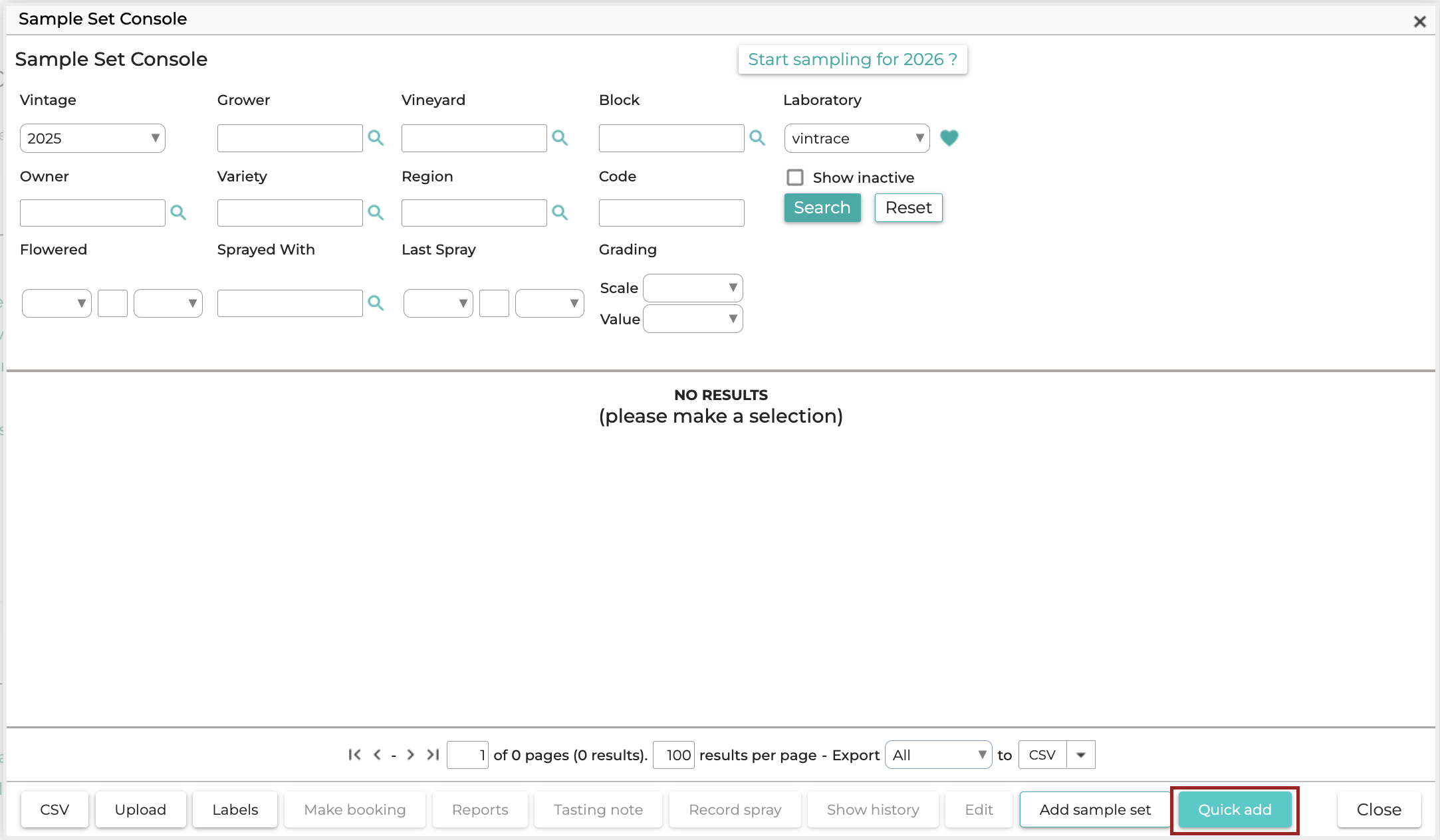
Task: Focus the Last Spray number field
Action: (x=494, y=303)
